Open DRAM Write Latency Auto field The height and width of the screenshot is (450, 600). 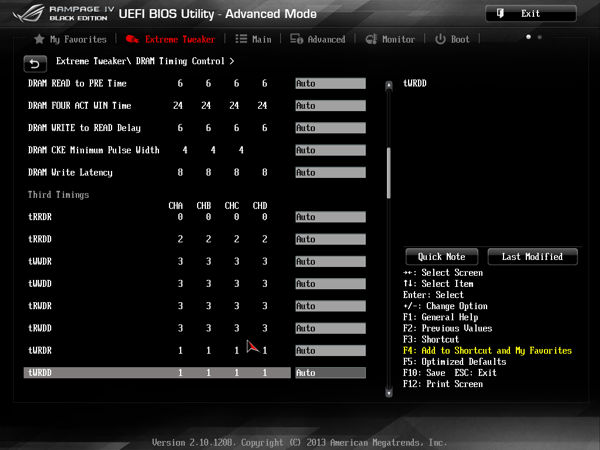tap(331, 173)
